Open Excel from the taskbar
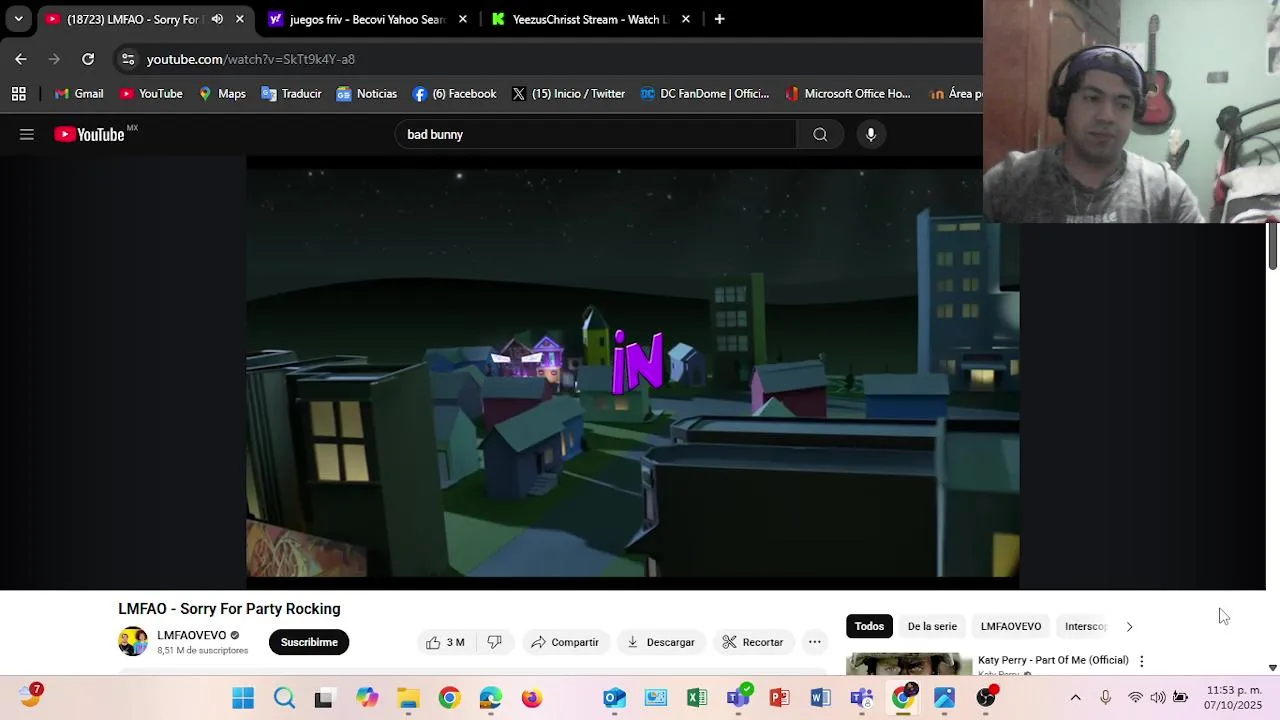This screenshot has height=720, width=1280. [x=697, y=698]
